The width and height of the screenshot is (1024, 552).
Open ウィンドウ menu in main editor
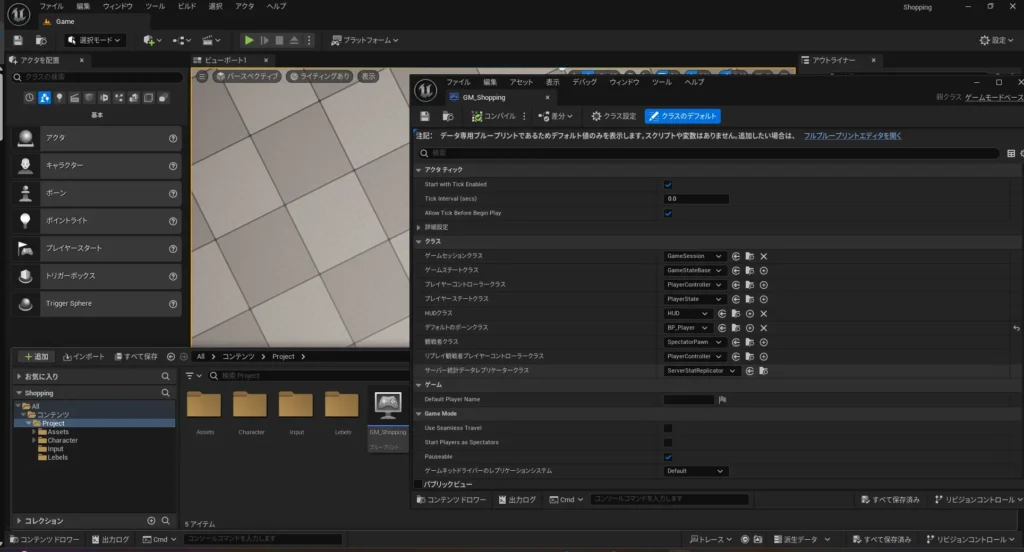(x=118, y=7)
